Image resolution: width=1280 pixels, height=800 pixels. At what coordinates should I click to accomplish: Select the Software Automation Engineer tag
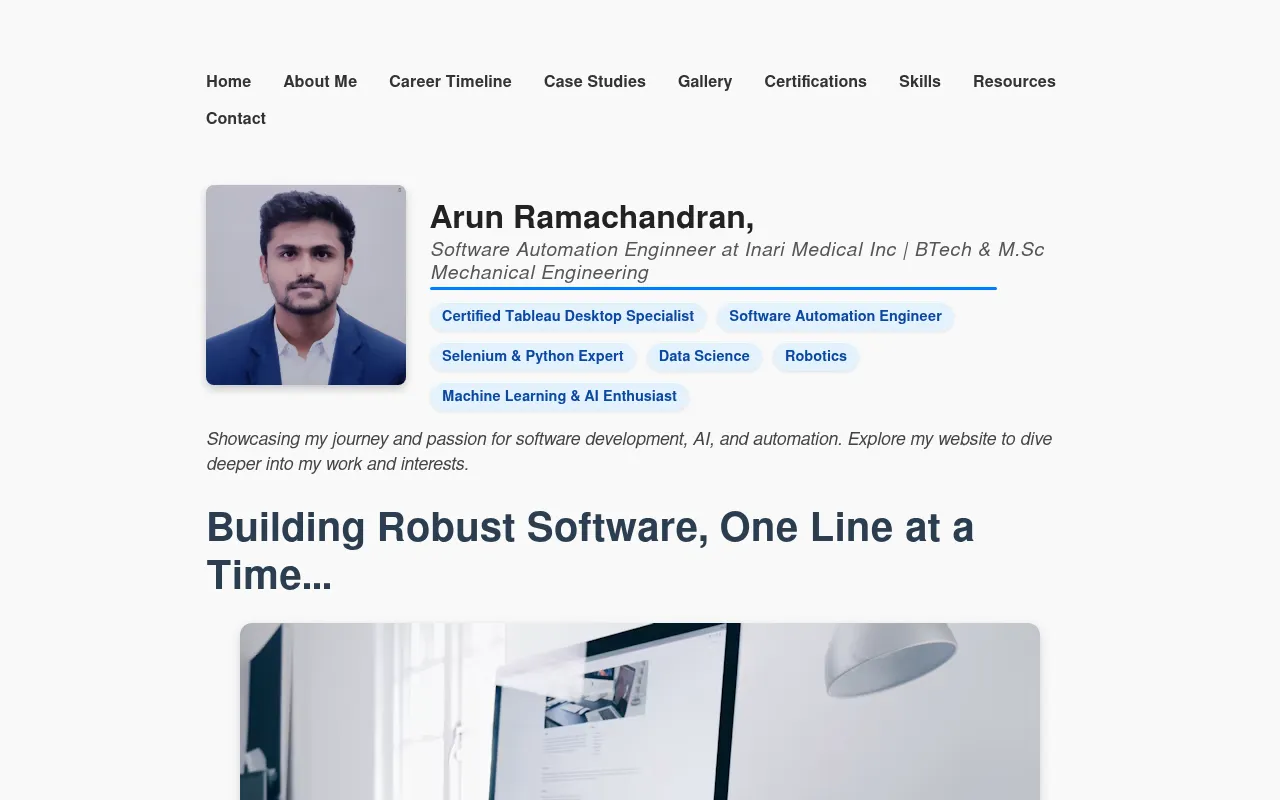coord(835,317)
